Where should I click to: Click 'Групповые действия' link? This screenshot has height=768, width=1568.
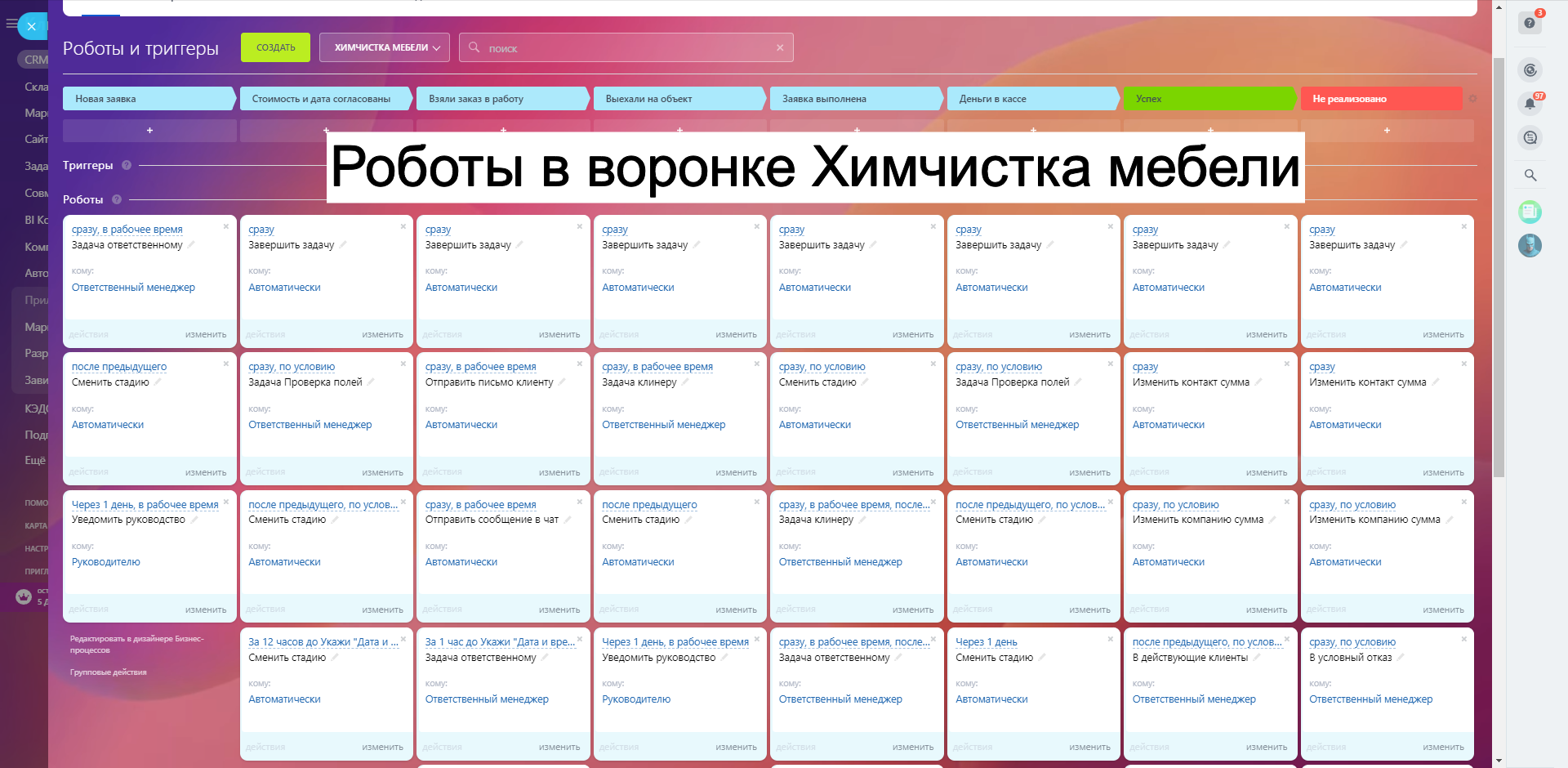[108, 672]
